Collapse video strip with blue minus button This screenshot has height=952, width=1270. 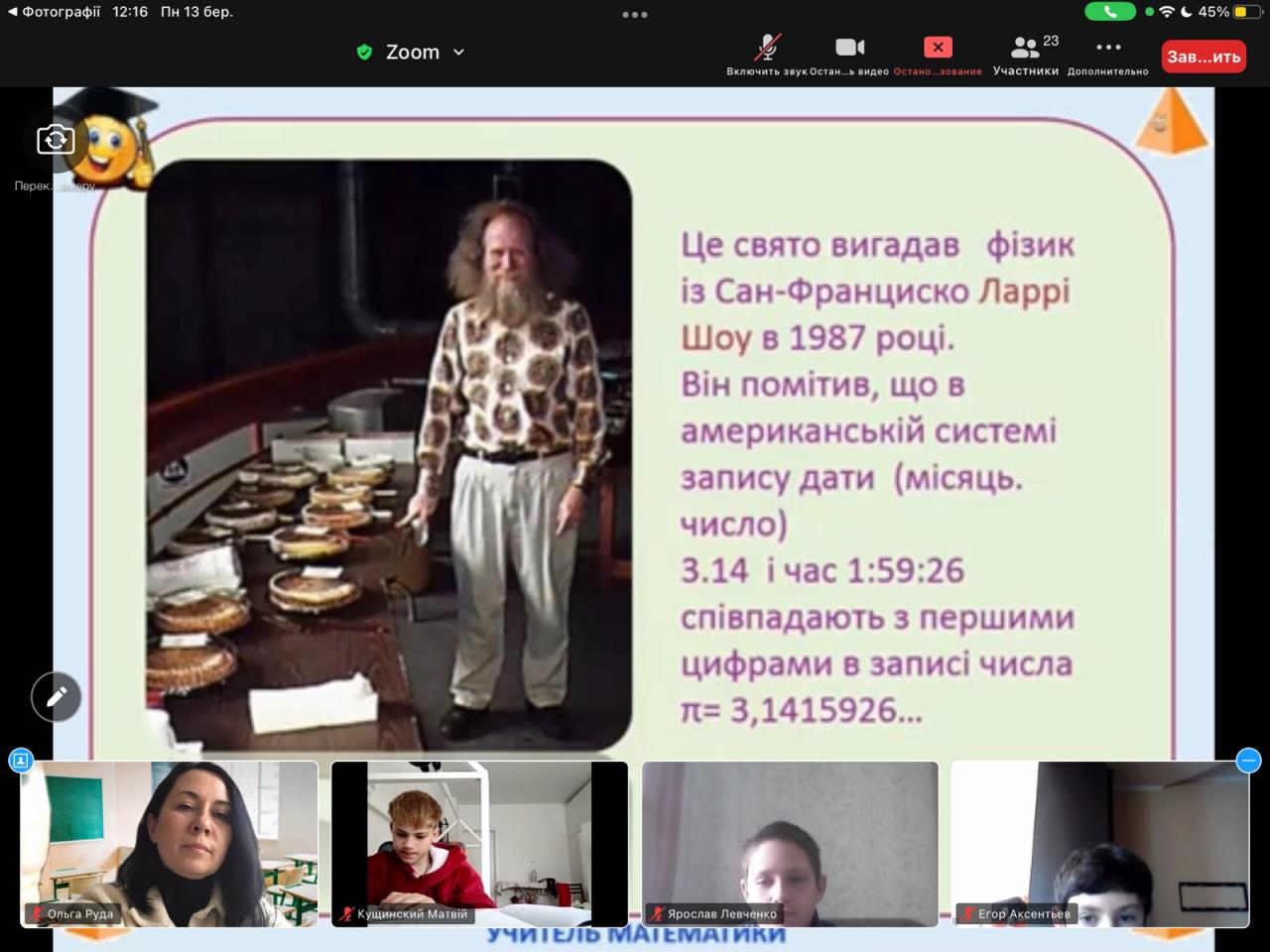click(1248, 761)
